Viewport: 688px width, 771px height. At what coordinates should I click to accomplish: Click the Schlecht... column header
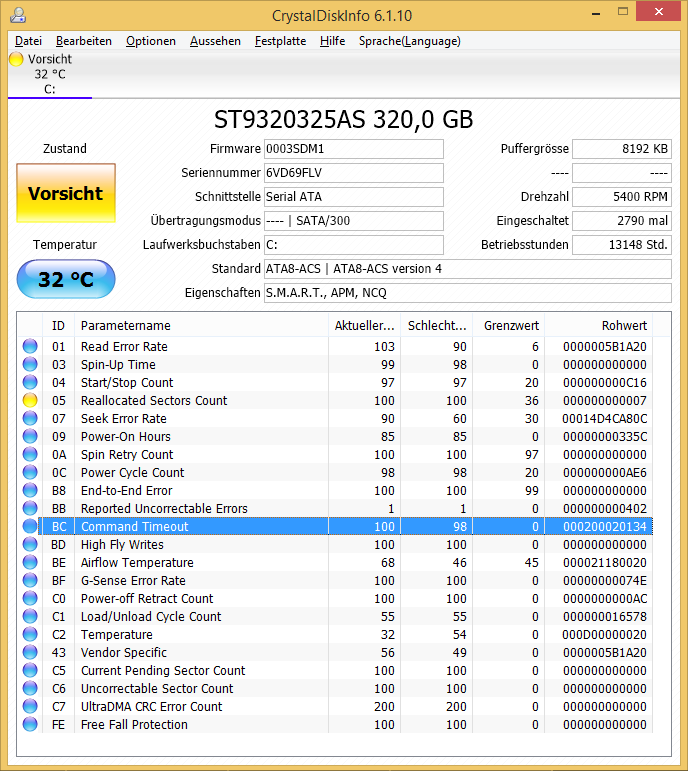437,326
